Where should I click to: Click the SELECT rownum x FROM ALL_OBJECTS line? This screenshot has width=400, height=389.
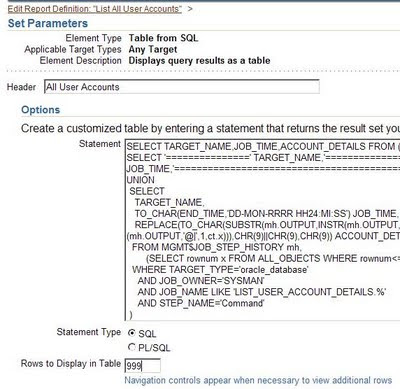[273, 258]
